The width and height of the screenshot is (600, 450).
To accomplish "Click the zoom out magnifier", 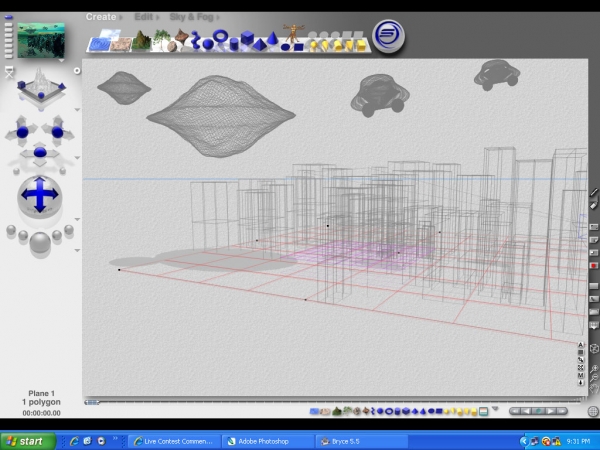I will 593,378.
